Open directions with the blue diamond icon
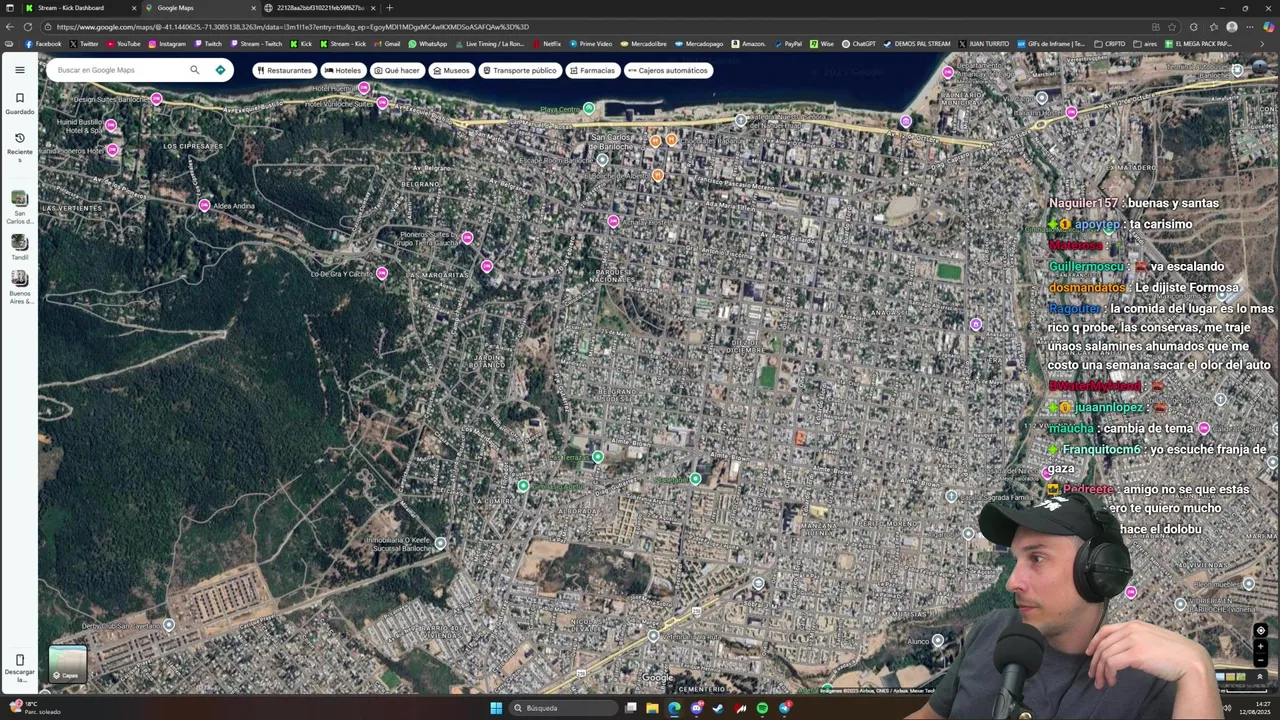 pyautogui.click(x=220, y=70)
